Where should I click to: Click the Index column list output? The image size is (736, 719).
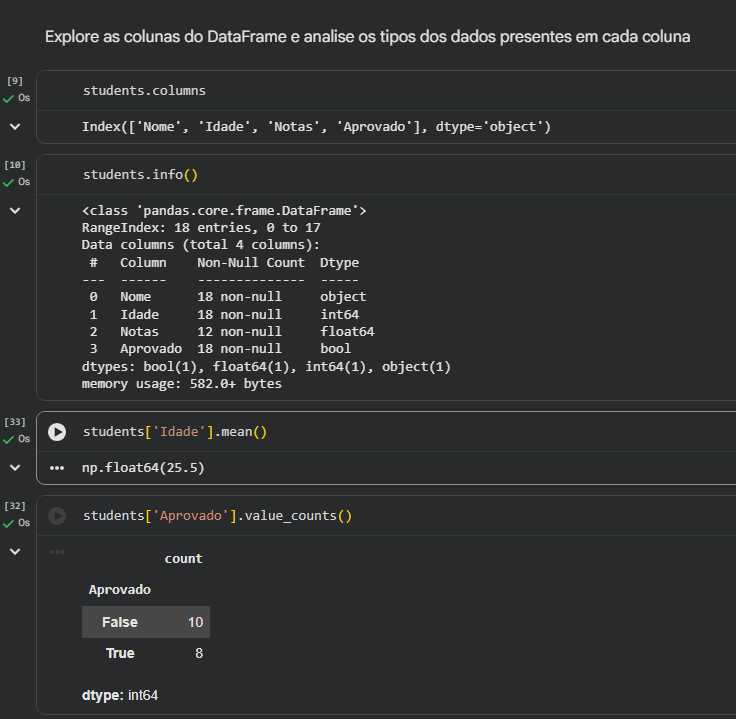(316, 127)
